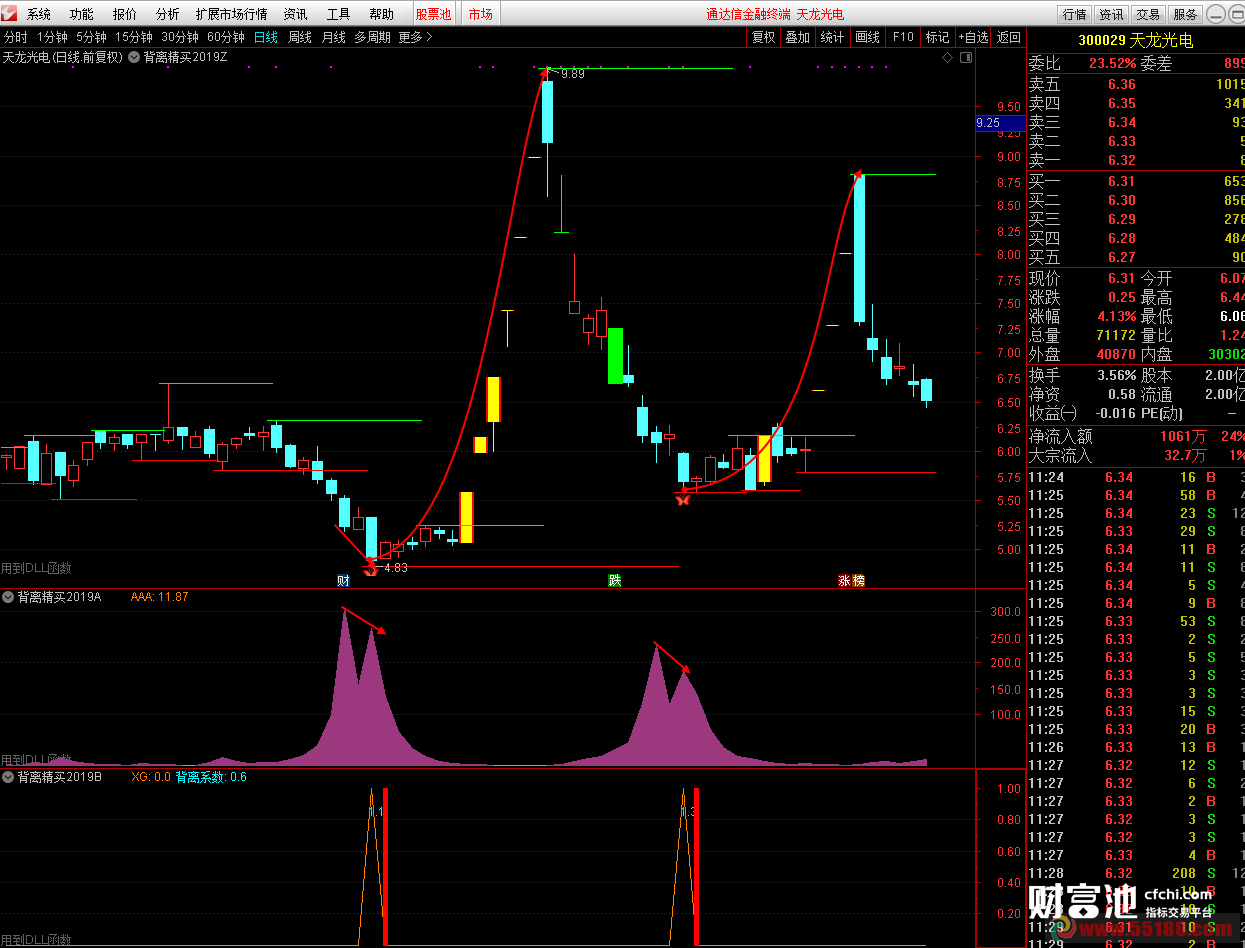
Task: Click the 股票池 button
Action: [x=433, y=14]
